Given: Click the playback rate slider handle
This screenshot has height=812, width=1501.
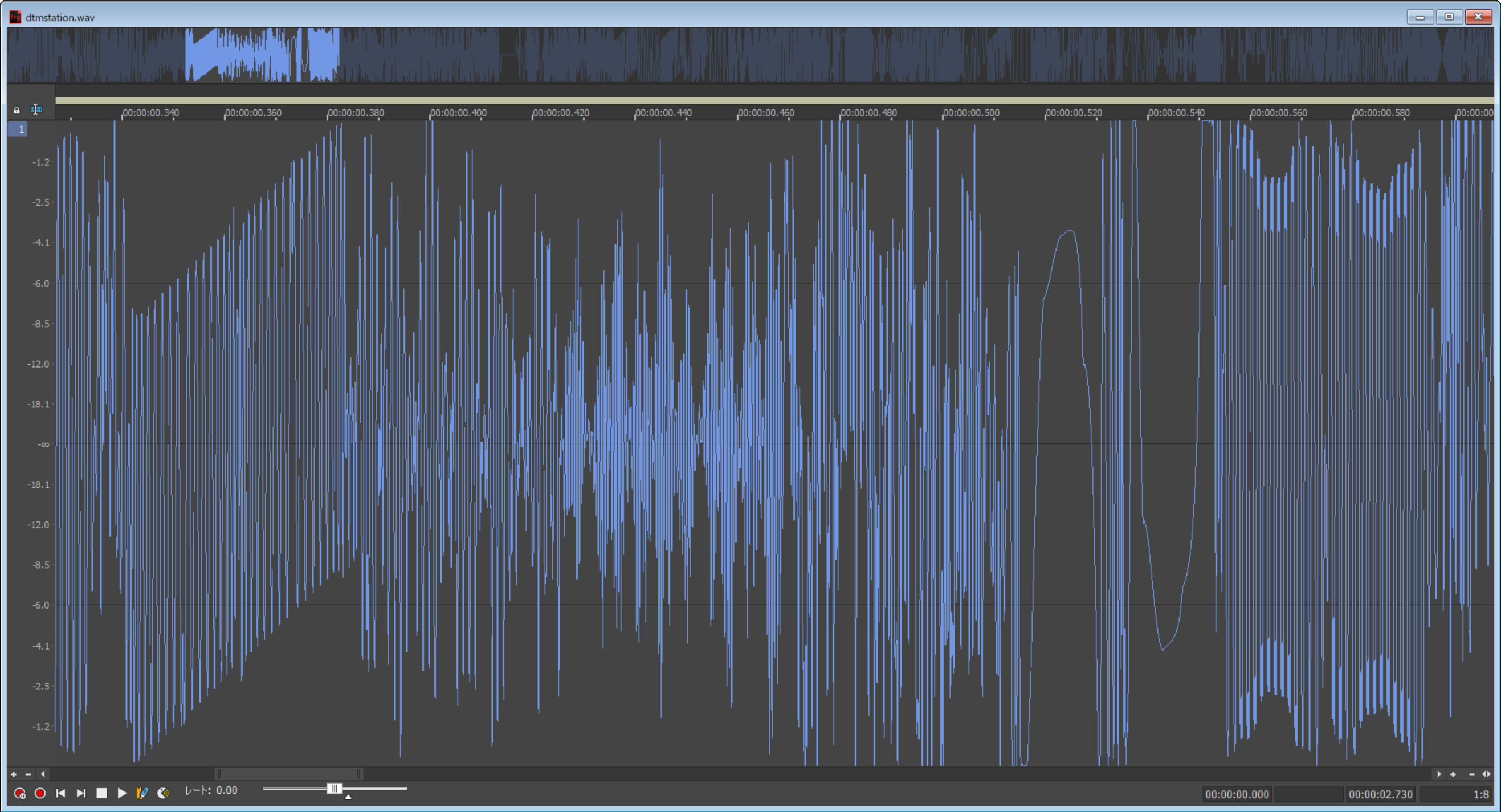Looking at the screenshot, I should tap(335, 789).
